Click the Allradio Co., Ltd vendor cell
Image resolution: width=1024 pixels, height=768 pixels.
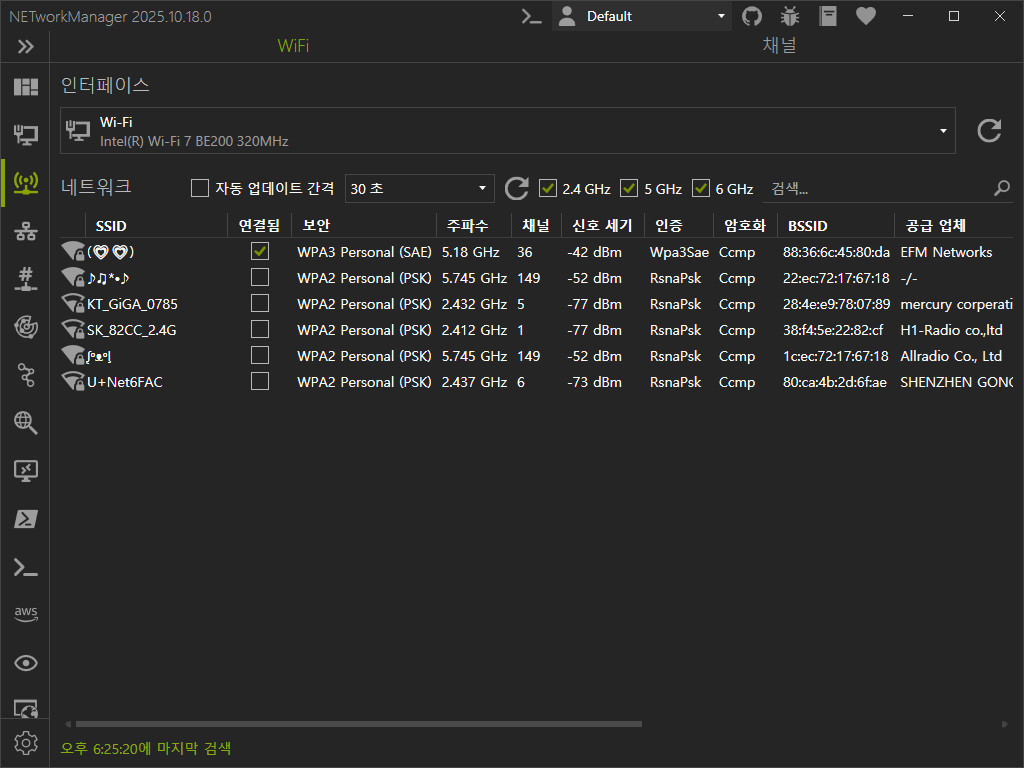(951, 356)
